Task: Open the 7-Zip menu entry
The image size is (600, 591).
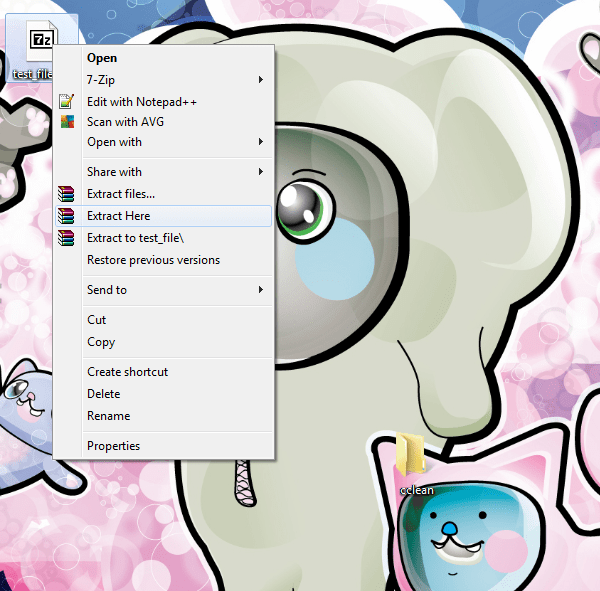Action: tap(164, 80)
